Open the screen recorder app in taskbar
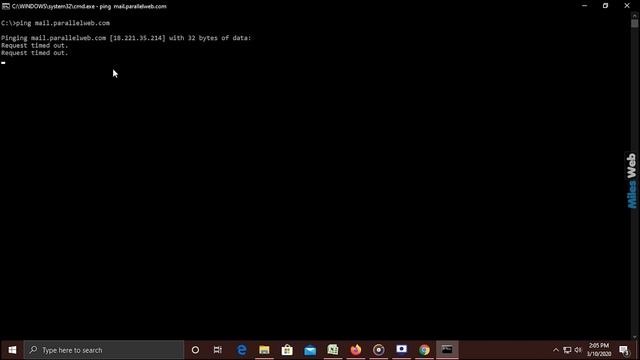Screen dimensions: 640x360 (x=401, y=350)
